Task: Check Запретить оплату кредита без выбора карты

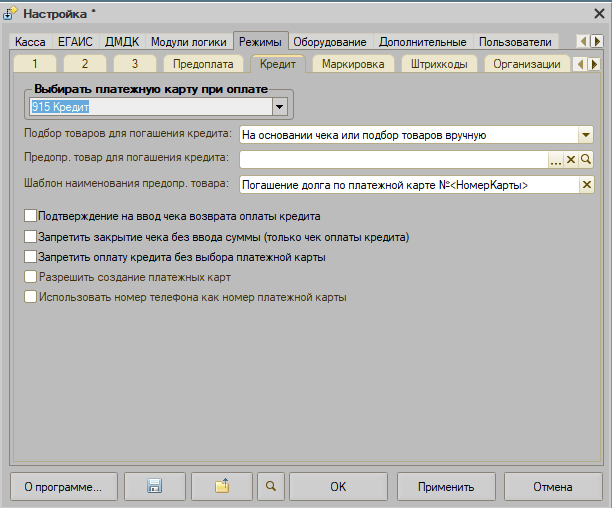Action: (x=30, y=256)
